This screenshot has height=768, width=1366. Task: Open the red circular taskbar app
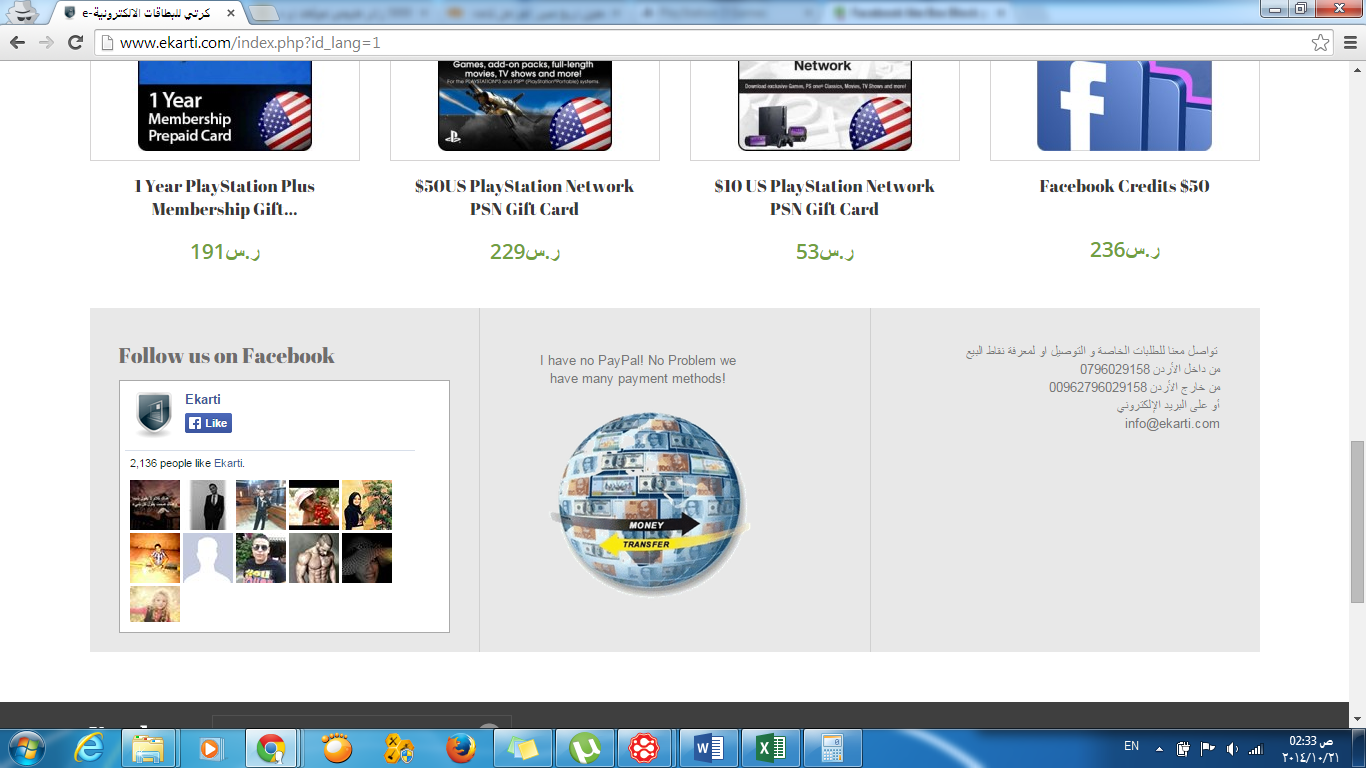pyautogui.click(x=647, y=748)
